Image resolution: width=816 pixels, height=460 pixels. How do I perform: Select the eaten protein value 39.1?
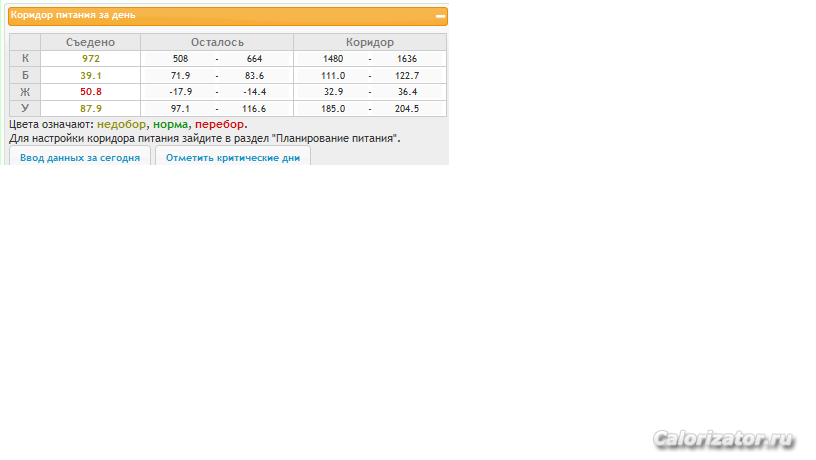[x=91, y=76]
